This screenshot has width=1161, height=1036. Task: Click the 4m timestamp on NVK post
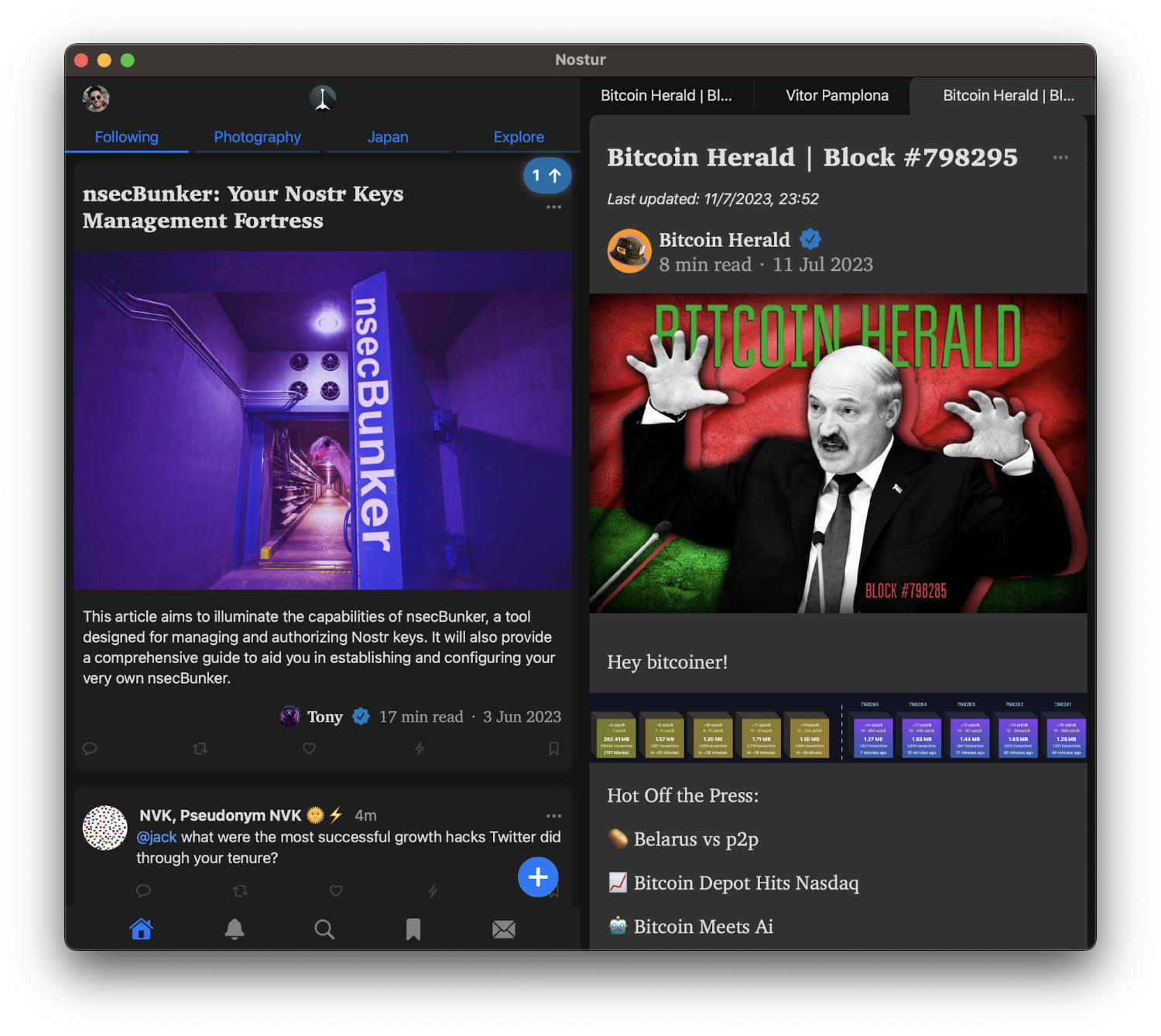click(365, 815)
